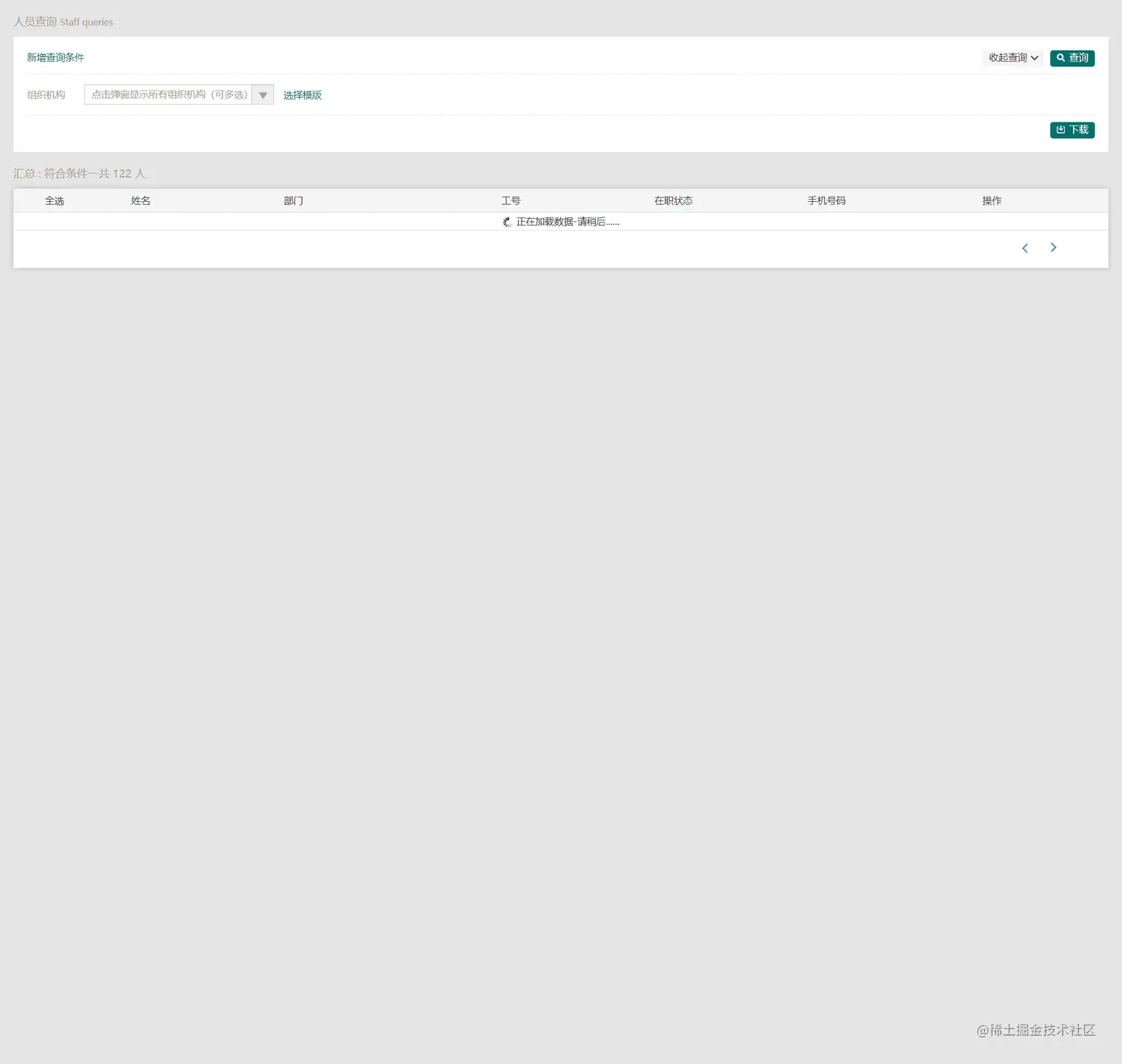Click the 姓名 column header
This screenshot has height=1064, width=1122.
pyautogui.click(x=141, y=201)
